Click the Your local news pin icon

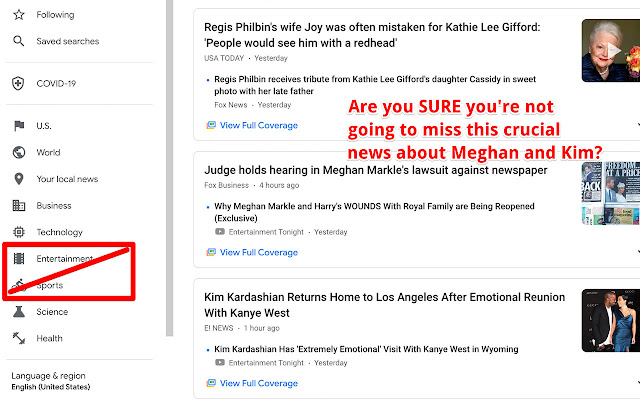click(19, 179)
